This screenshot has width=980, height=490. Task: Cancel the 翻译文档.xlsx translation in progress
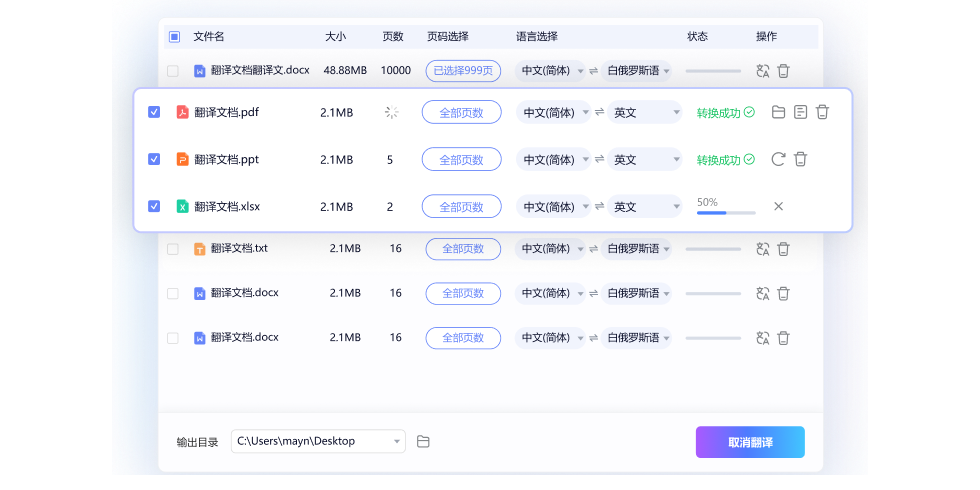point(779,207)
